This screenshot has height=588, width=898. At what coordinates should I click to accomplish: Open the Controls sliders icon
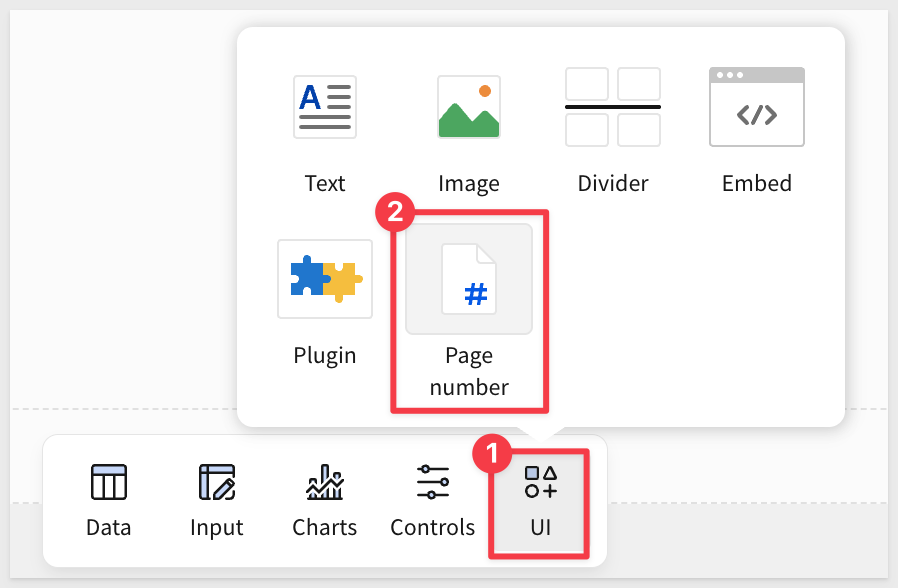(x=432, y=483)
